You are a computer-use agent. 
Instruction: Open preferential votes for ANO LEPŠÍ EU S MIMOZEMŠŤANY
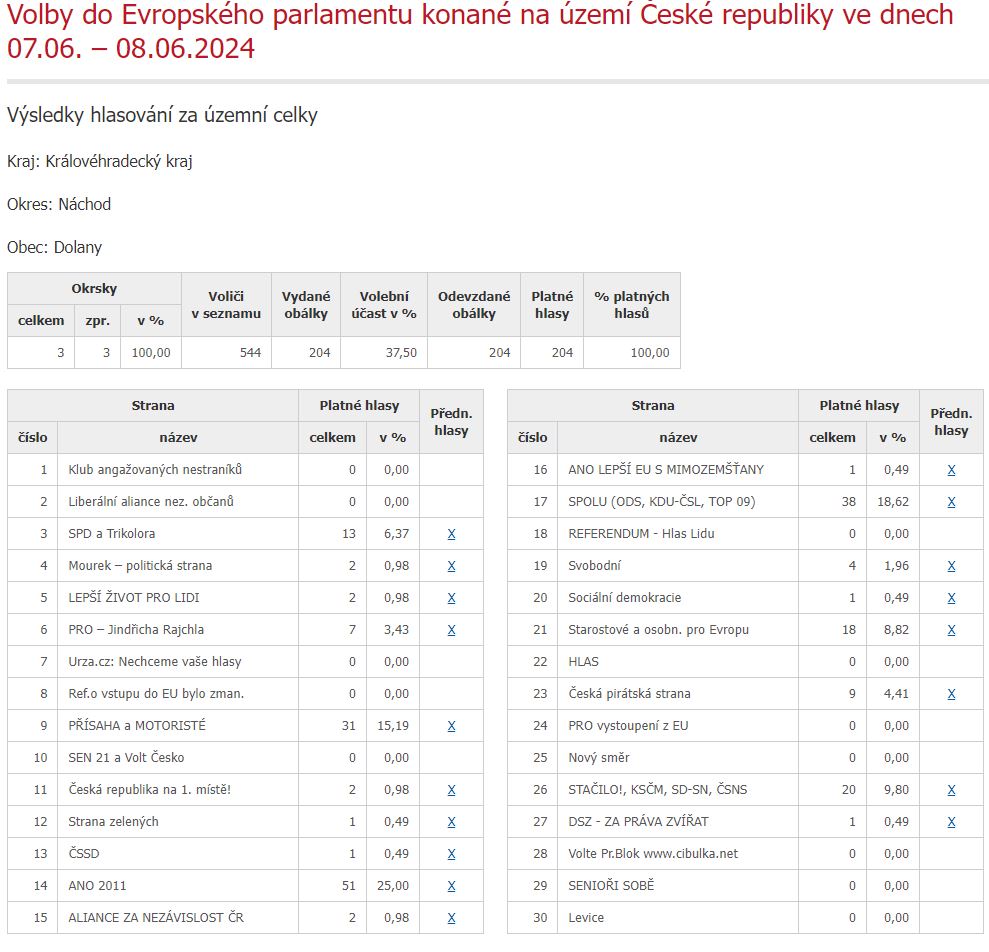(951, 470)
